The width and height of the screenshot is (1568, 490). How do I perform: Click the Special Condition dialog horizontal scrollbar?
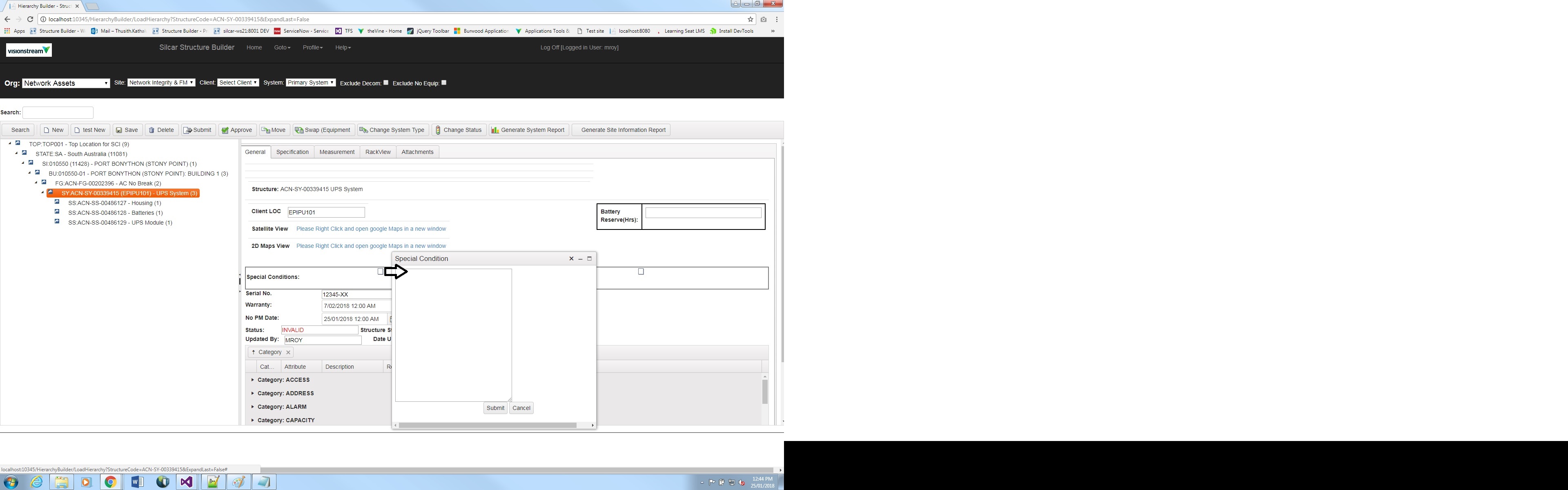[487, 425]
